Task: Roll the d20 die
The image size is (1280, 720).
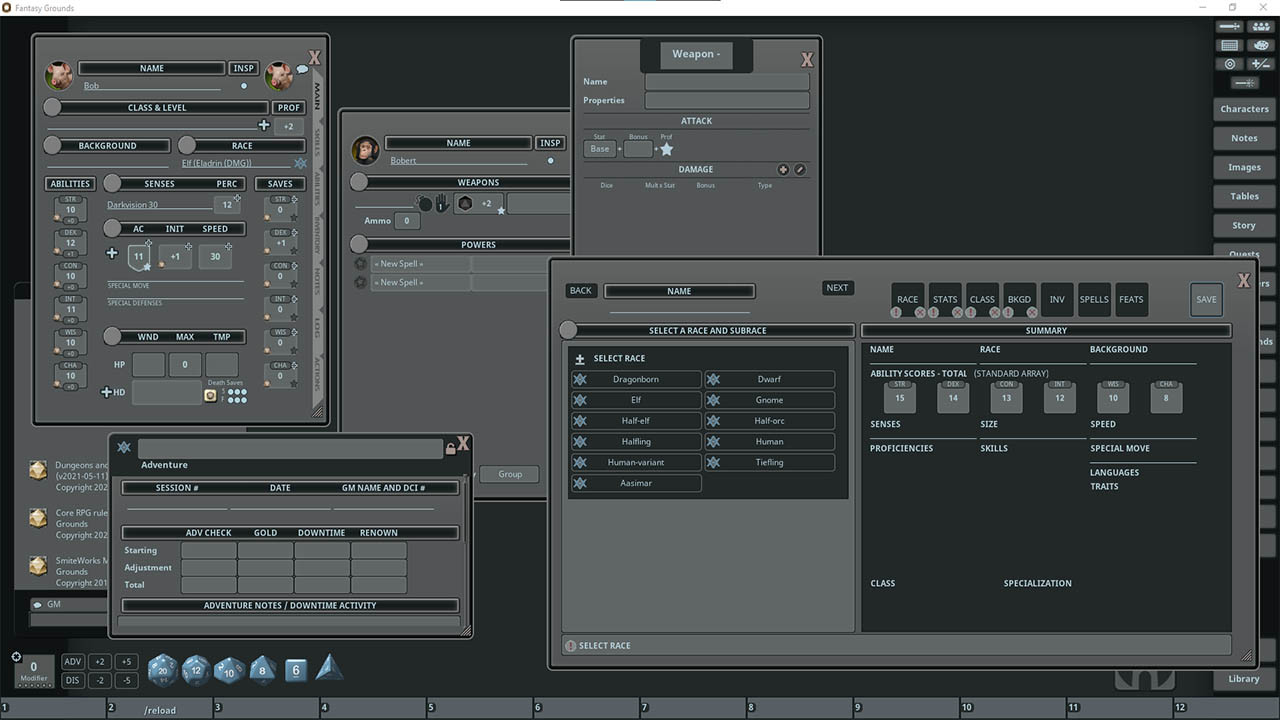Action: tap(162, 670)
